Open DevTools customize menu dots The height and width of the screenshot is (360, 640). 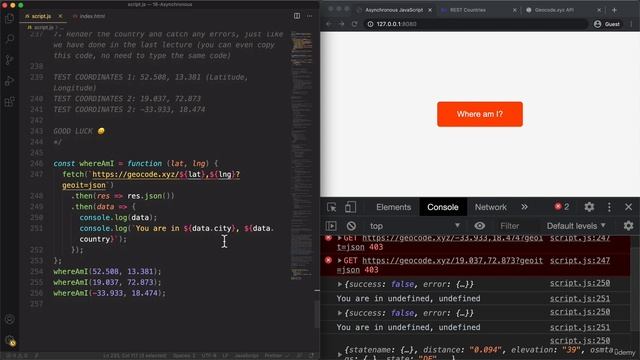tap(609, 207)
